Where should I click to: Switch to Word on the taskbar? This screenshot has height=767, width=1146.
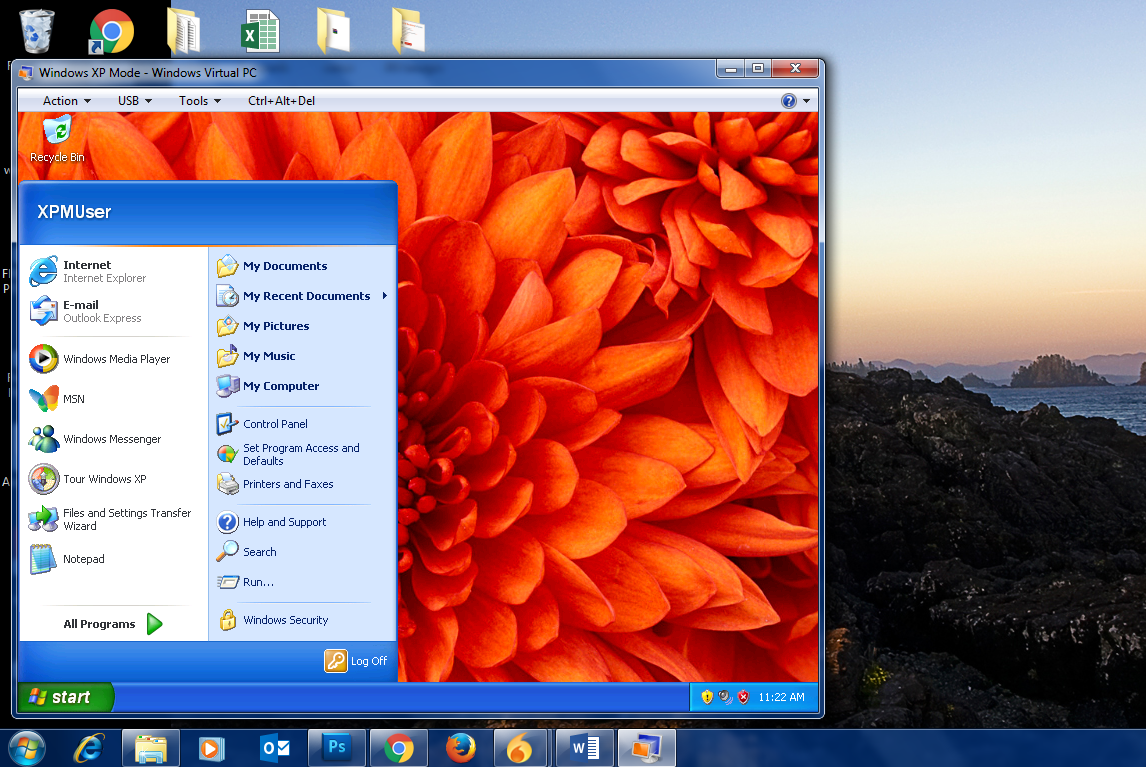585,748
